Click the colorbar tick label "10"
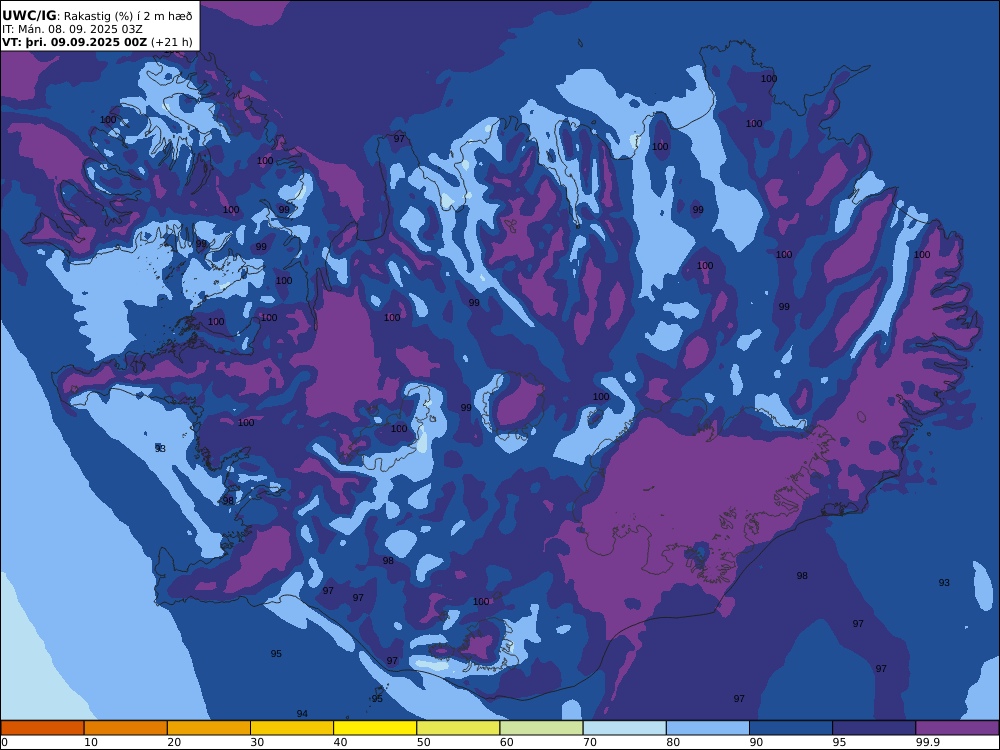The width and height of the screenshot is (1000, 750). [91, 742]
